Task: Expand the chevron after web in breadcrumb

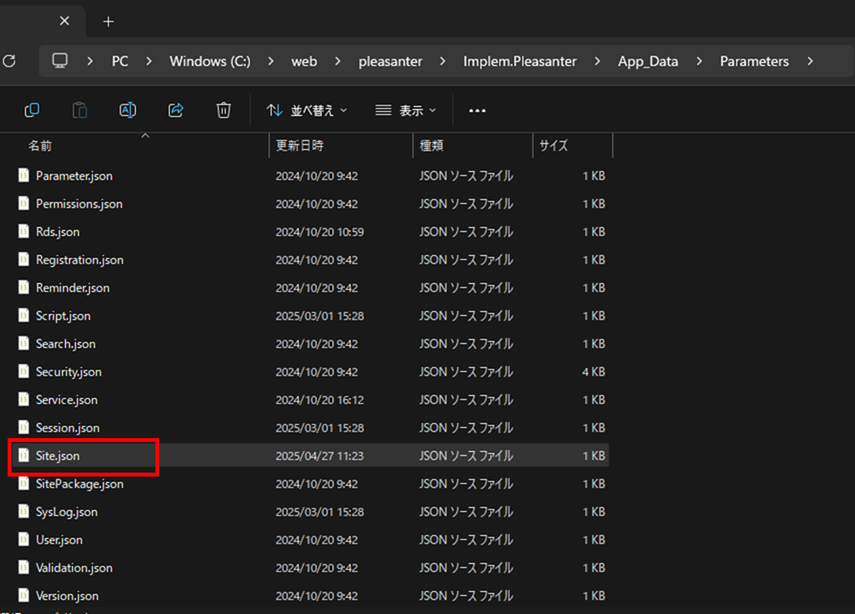Action: point(338,61)
